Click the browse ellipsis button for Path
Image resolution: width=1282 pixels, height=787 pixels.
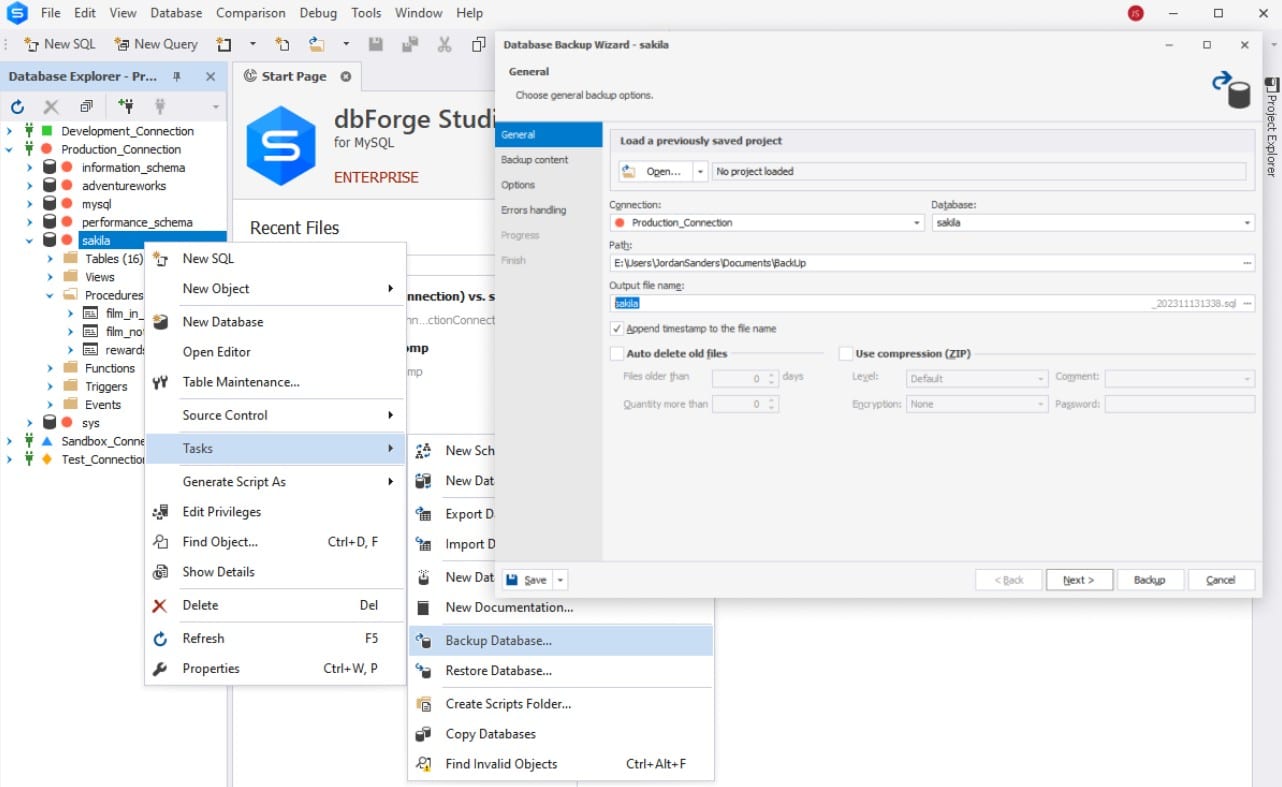[1247, 263]
